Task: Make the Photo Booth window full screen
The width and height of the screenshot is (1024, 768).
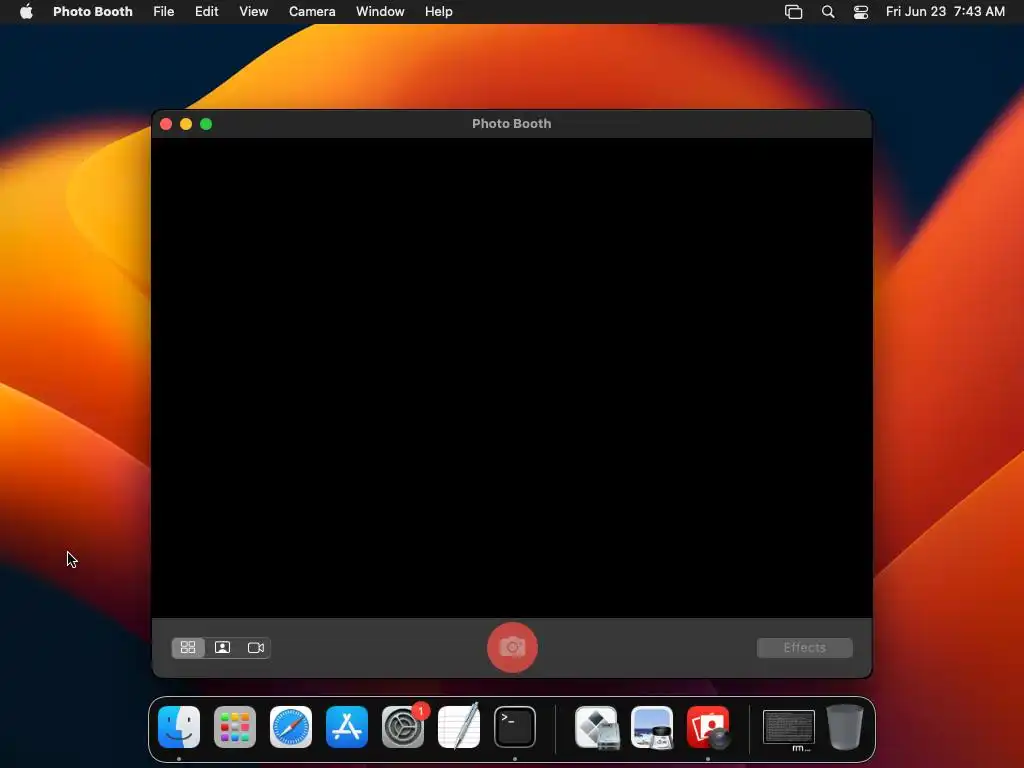Action: [x=206, y=124]
